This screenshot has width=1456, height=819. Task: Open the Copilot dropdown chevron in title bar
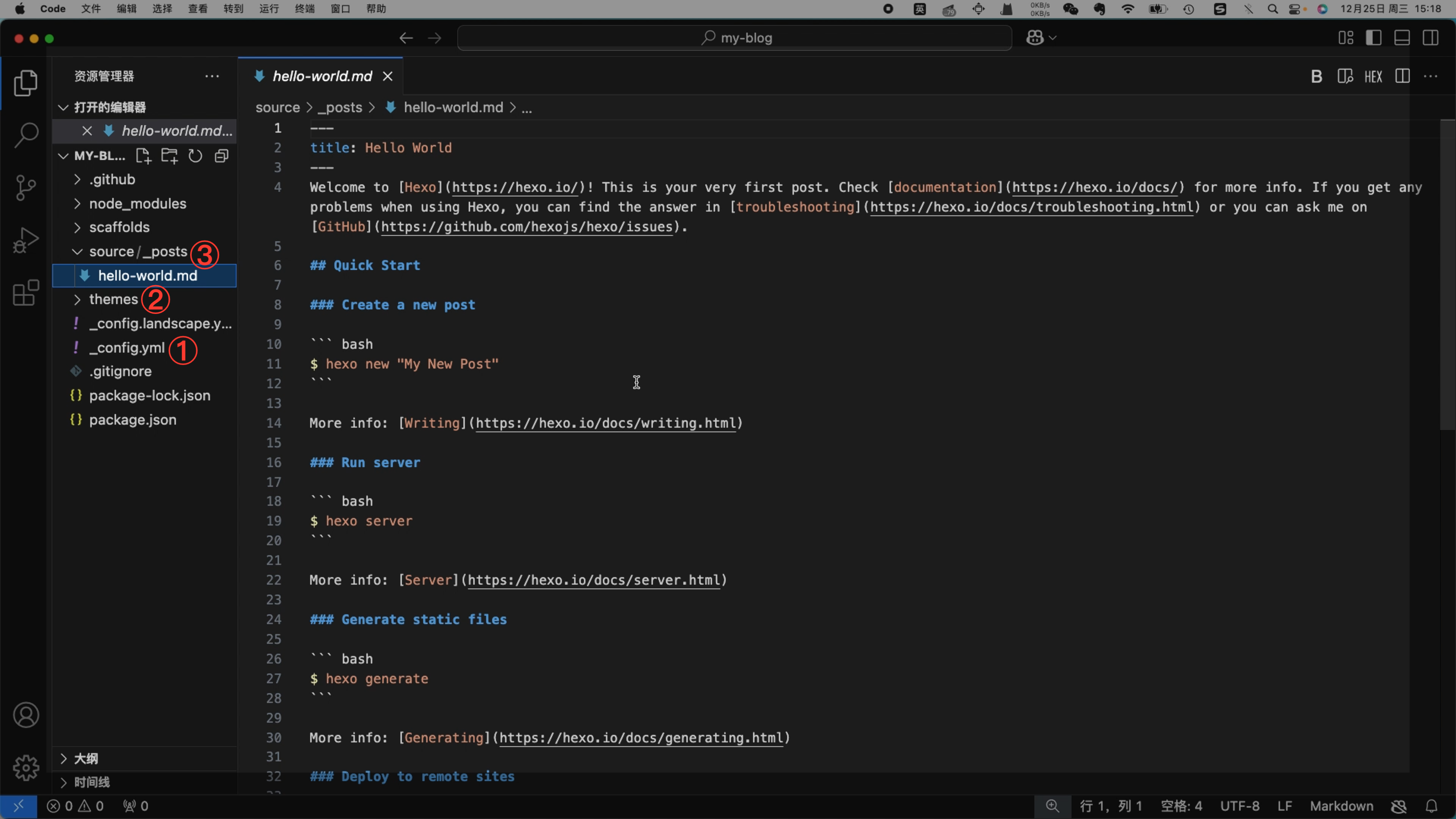(1053, 38)
